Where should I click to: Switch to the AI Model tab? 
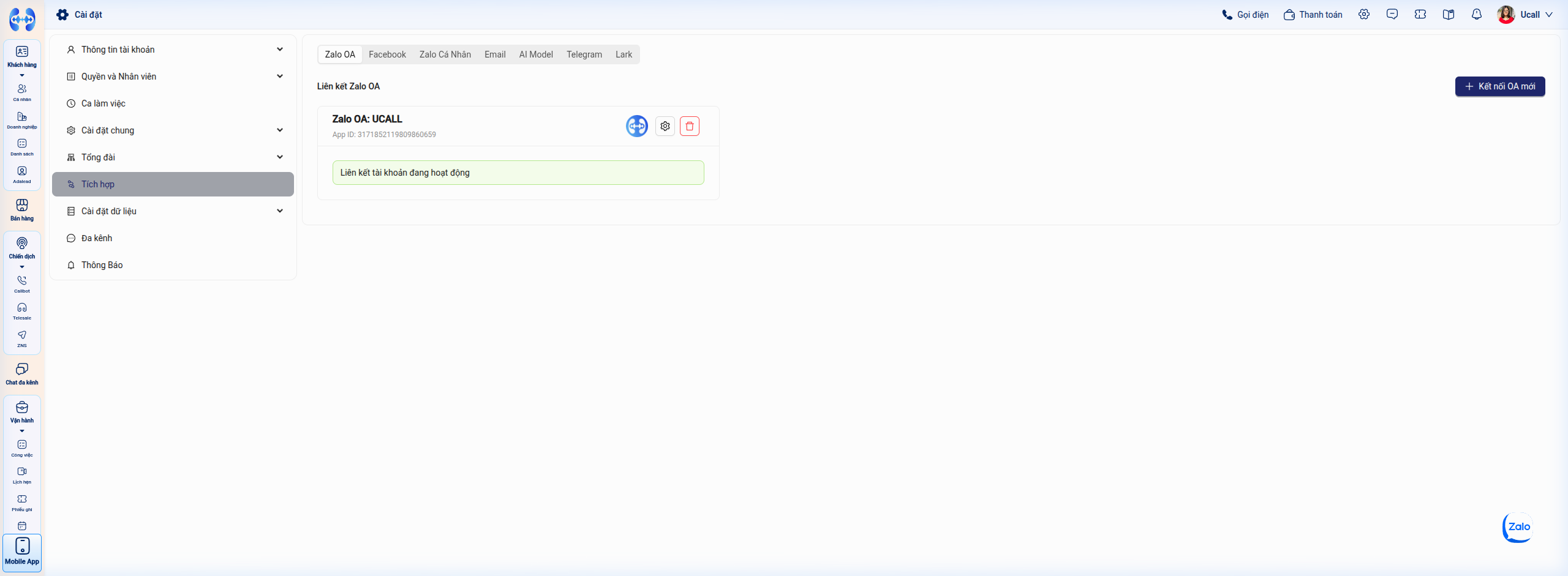click(536, 54)
